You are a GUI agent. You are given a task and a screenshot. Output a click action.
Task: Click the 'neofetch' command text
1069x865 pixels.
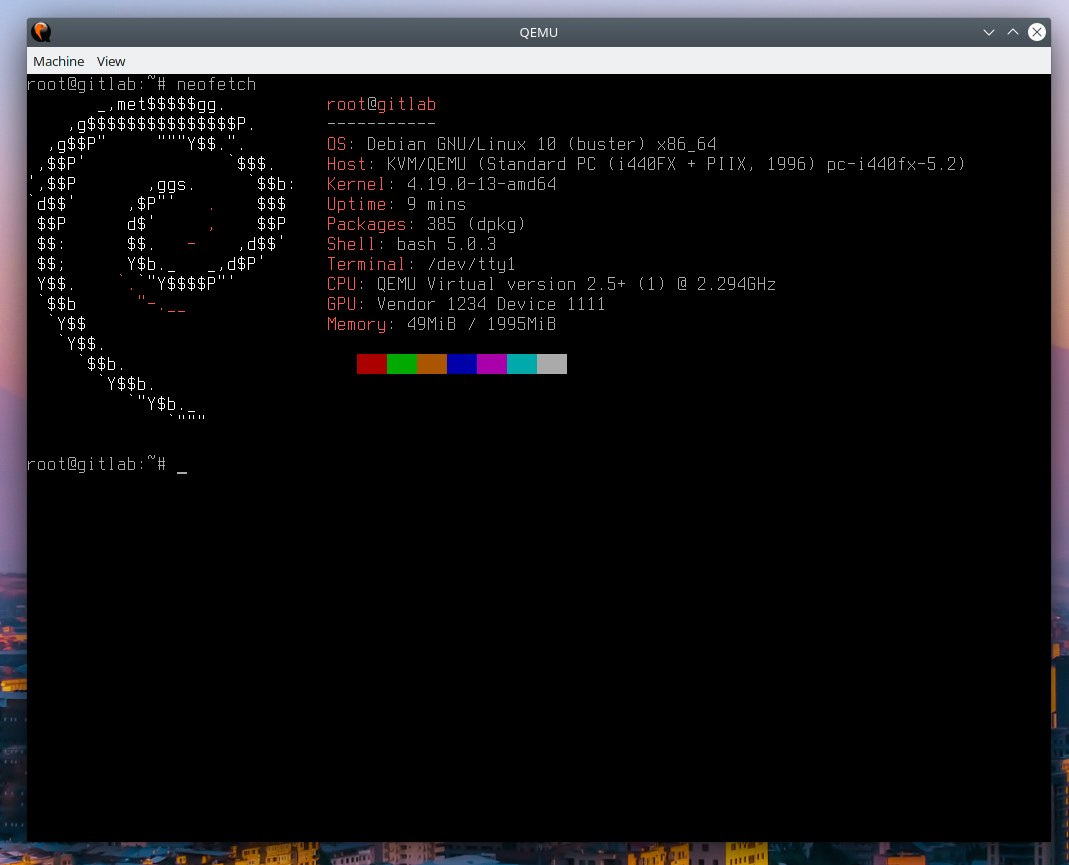216,85
